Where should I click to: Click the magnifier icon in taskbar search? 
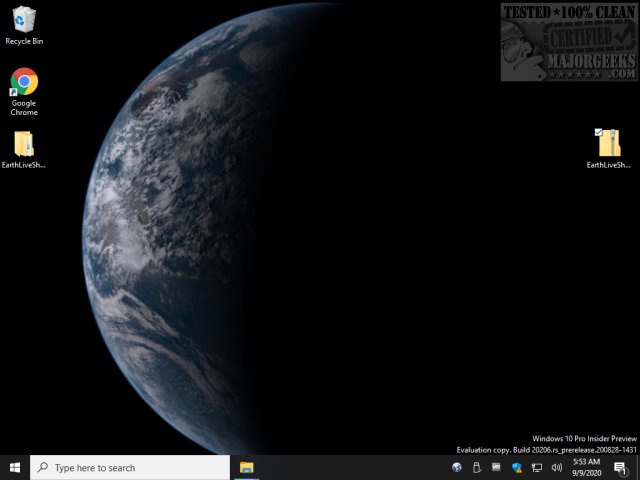click(42, 467)
